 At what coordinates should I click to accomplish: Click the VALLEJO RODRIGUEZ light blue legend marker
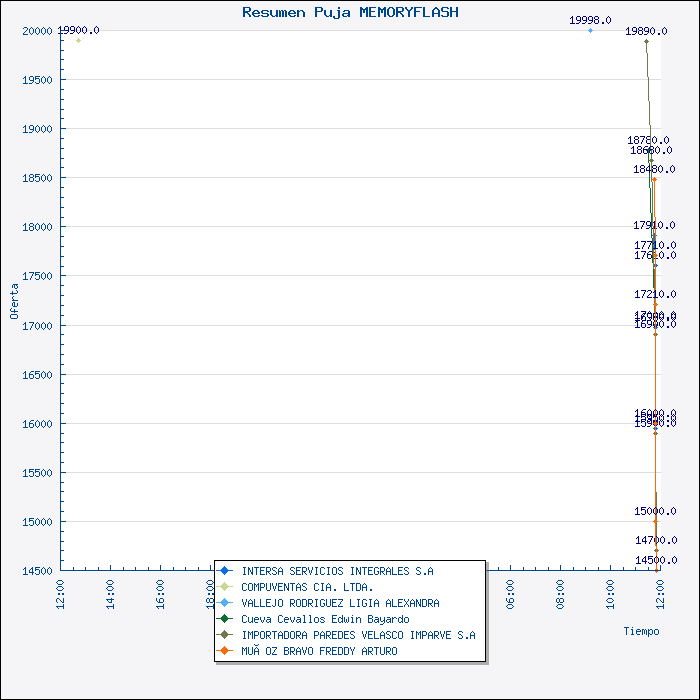tap(225, 603)
